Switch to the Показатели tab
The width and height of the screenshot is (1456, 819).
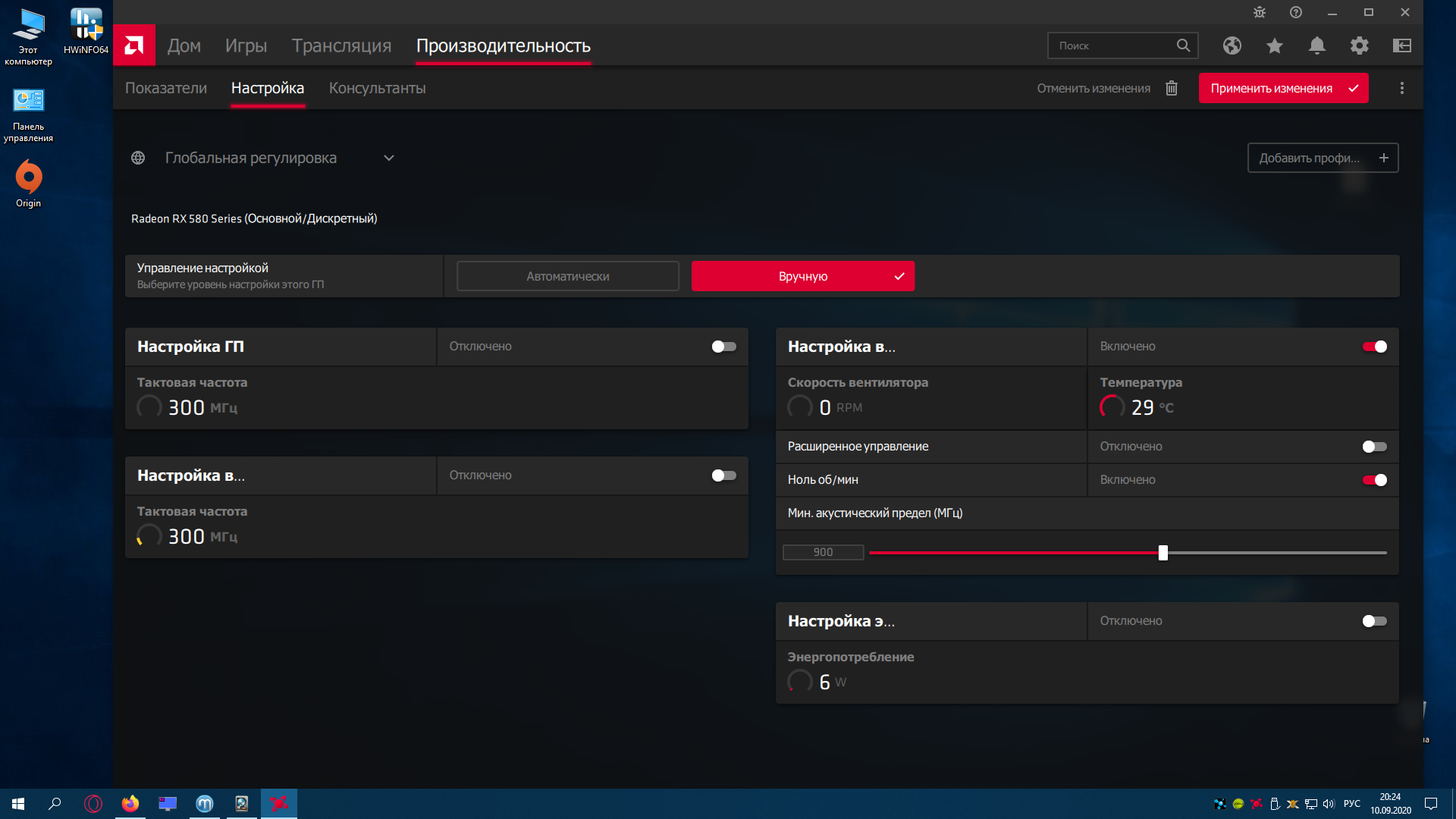click(x=165, y=88)
